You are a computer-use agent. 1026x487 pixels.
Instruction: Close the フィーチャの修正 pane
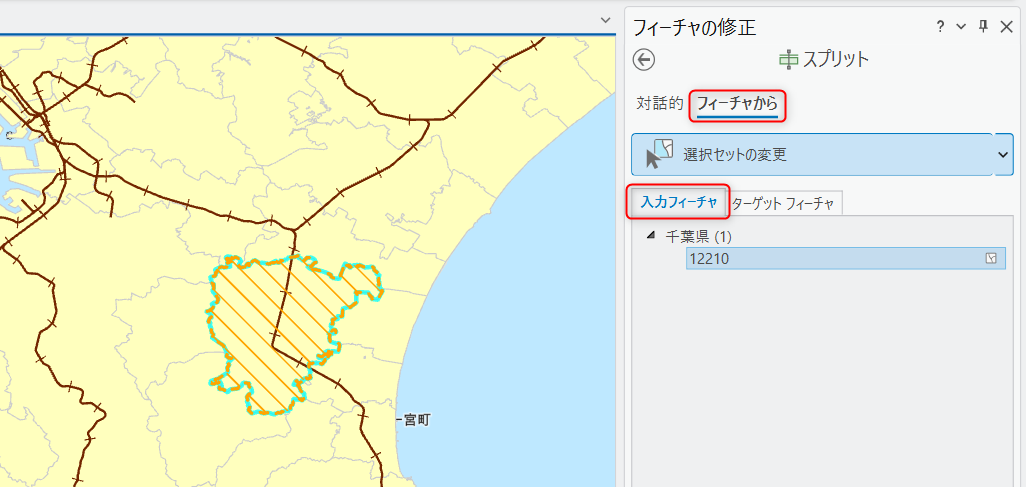[x=1006, y=27]
